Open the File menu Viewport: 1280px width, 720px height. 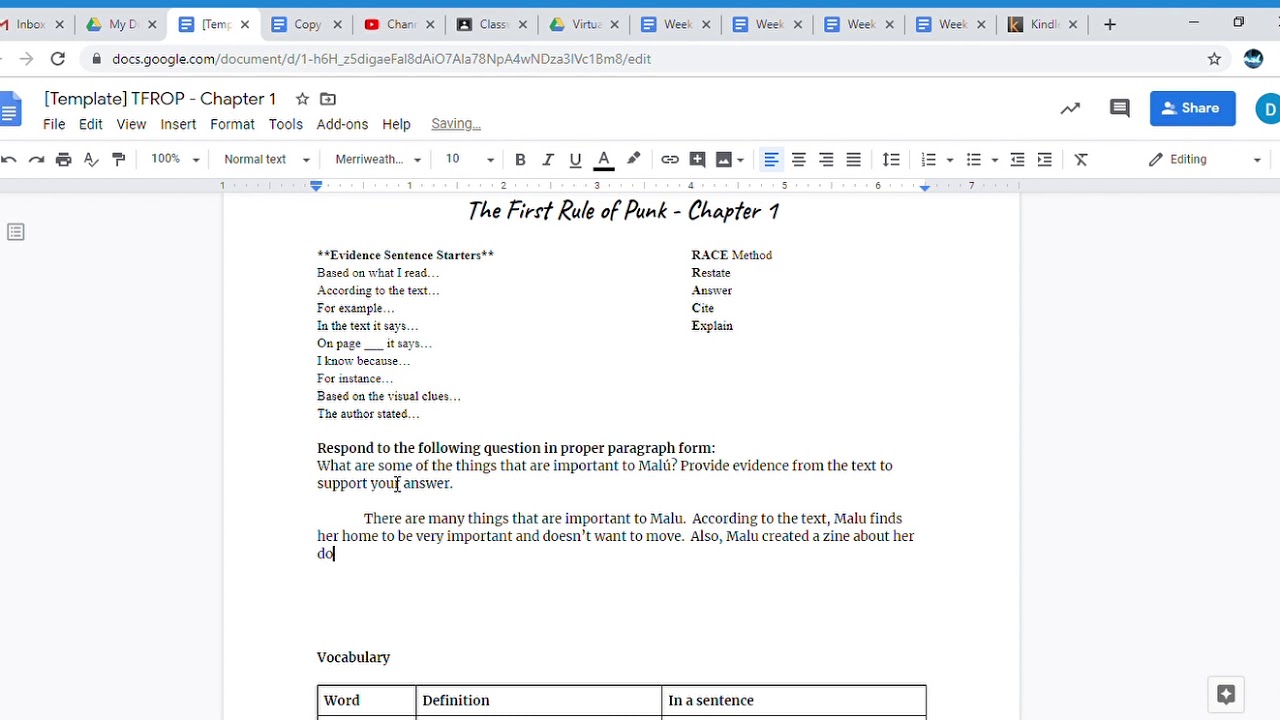point(54,124)
